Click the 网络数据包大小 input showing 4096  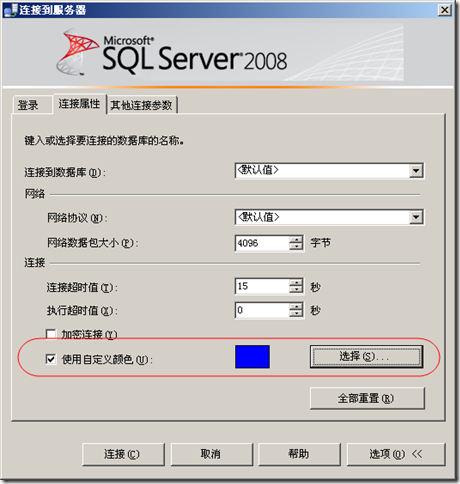tap(262, 243)
